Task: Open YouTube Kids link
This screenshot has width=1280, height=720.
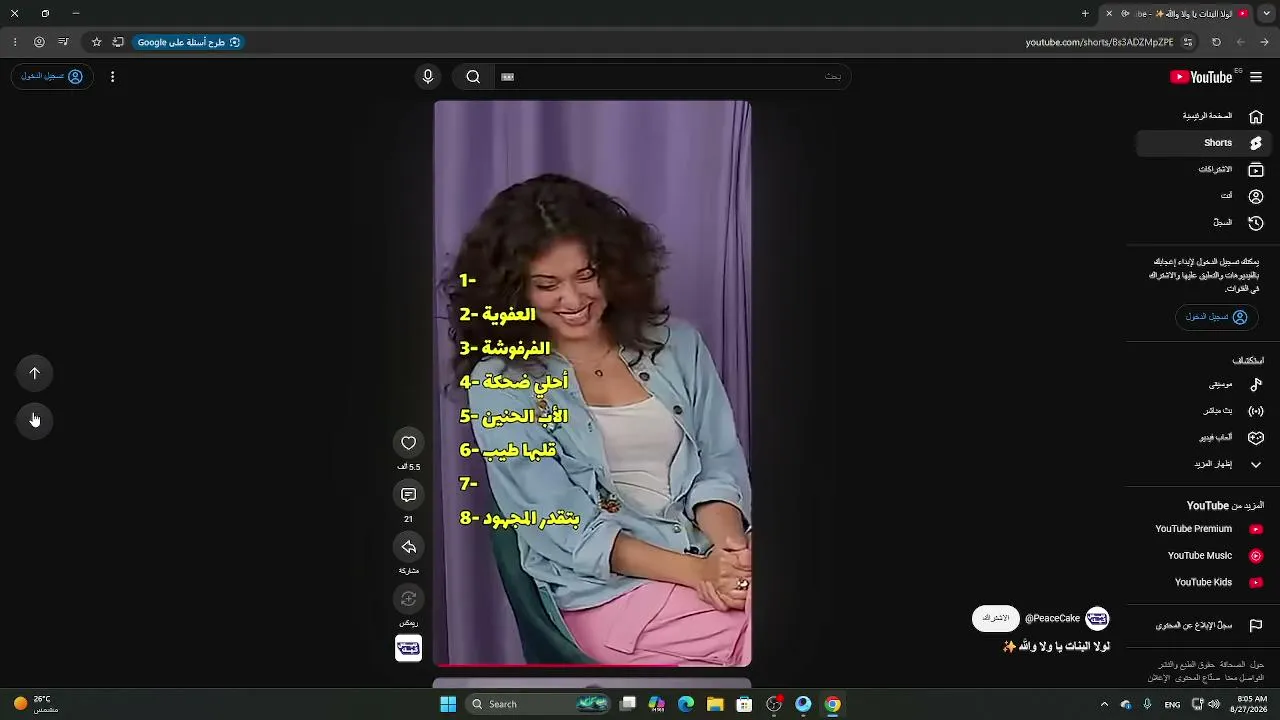Action: [1203, 582]
